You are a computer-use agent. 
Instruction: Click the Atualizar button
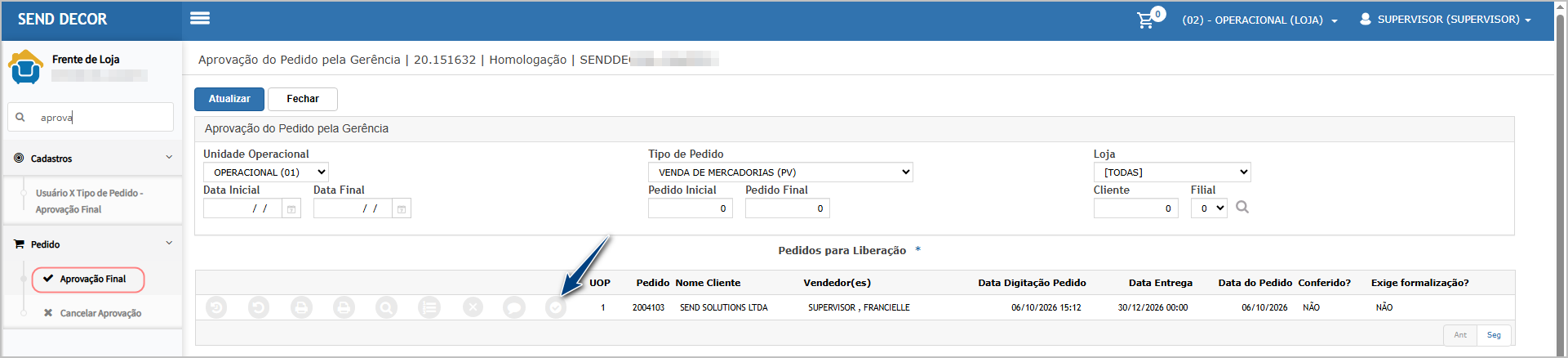pyautogui.click(x=229, y=99)
